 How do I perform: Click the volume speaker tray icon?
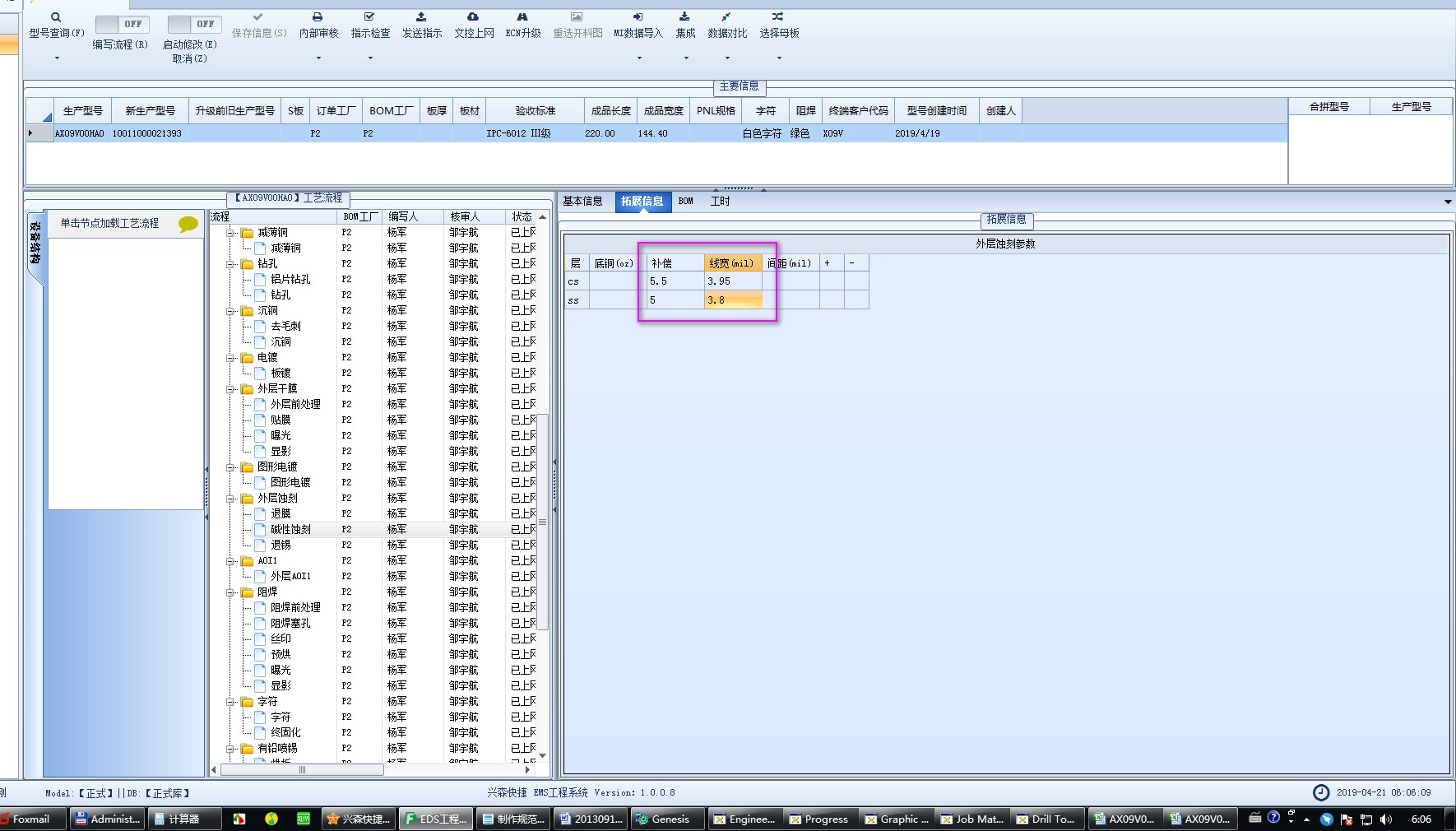(1386, 819)
